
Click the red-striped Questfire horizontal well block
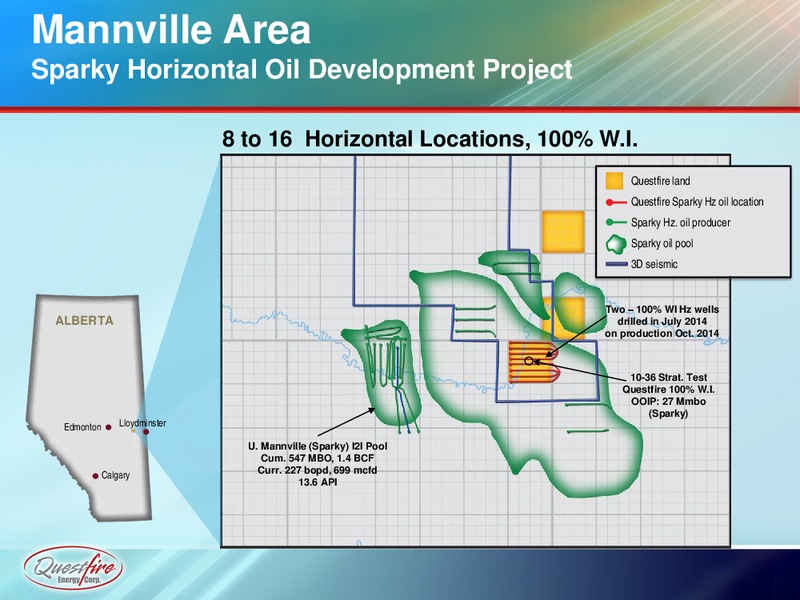tap(533, 362)
